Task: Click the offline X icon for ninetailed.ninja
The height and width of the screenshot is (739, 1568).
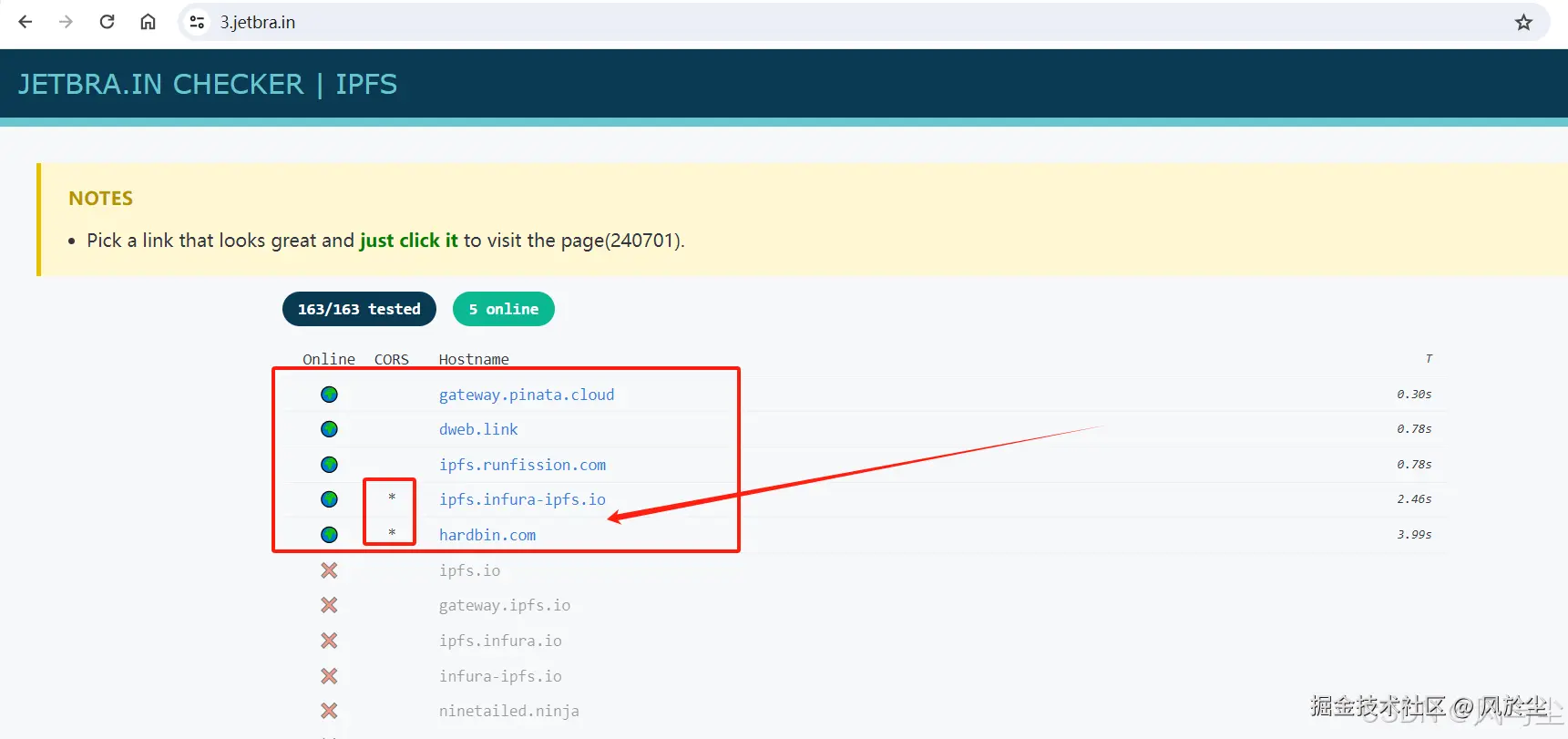Action: pos(329,711)
